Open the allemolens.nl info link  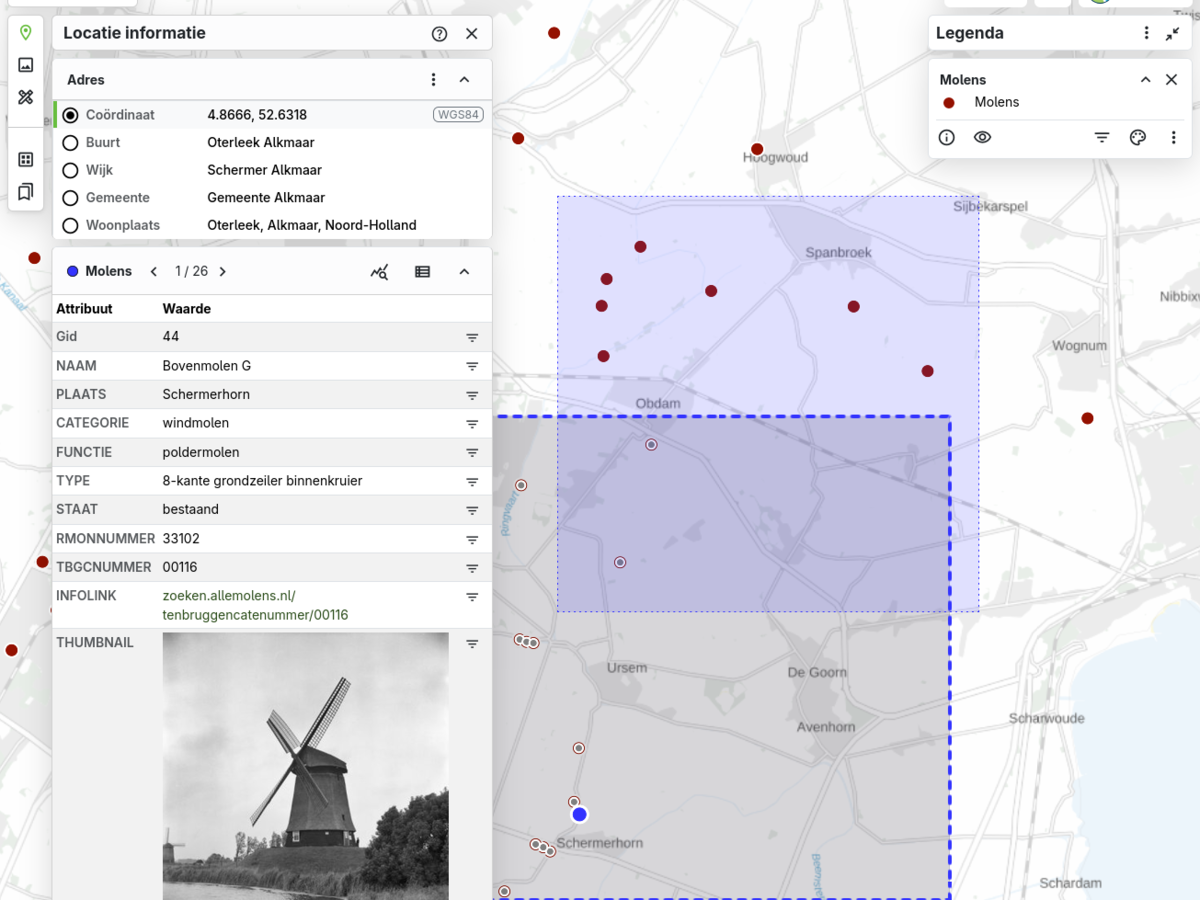tap(255, 605)
